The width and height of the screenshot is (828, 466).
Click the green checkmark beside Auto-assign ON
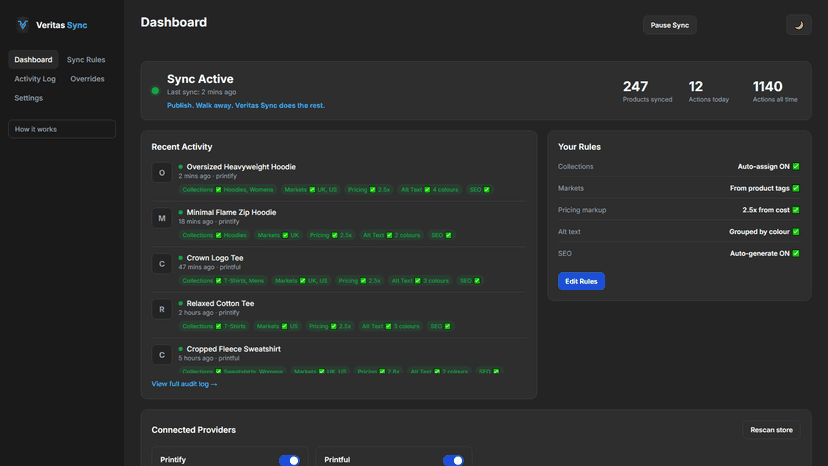click(796, 166)
